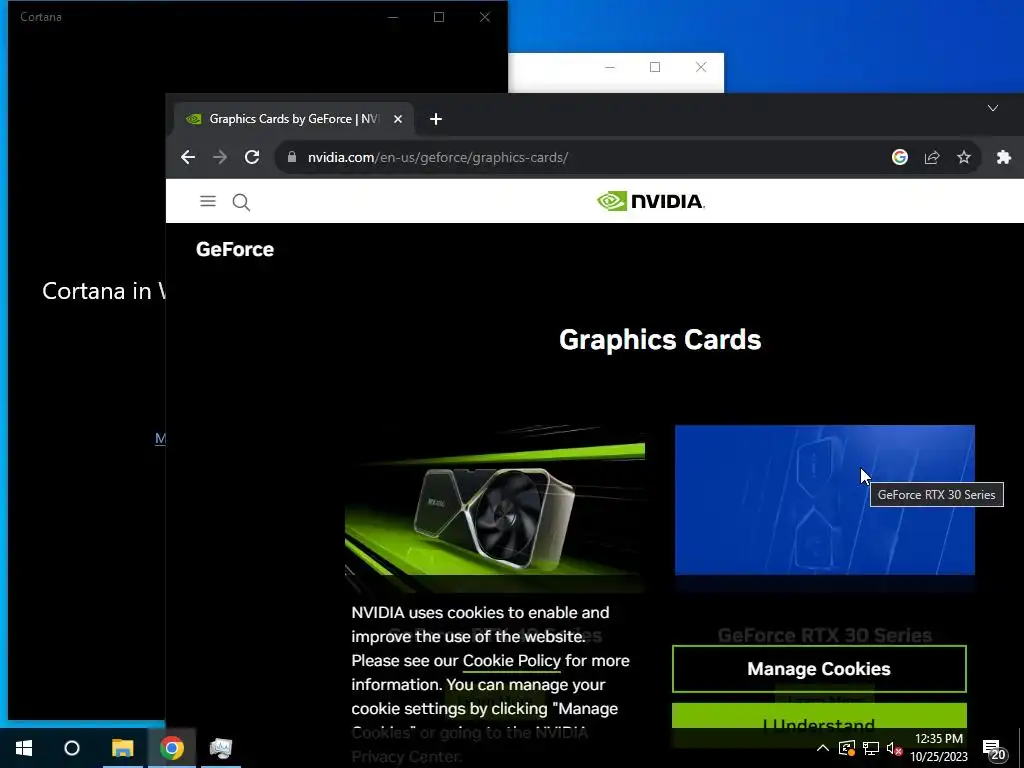Viewport: 1024px width, 768px height.
Task: Click the muted volume icon in tray
Action: coord(894,748)
